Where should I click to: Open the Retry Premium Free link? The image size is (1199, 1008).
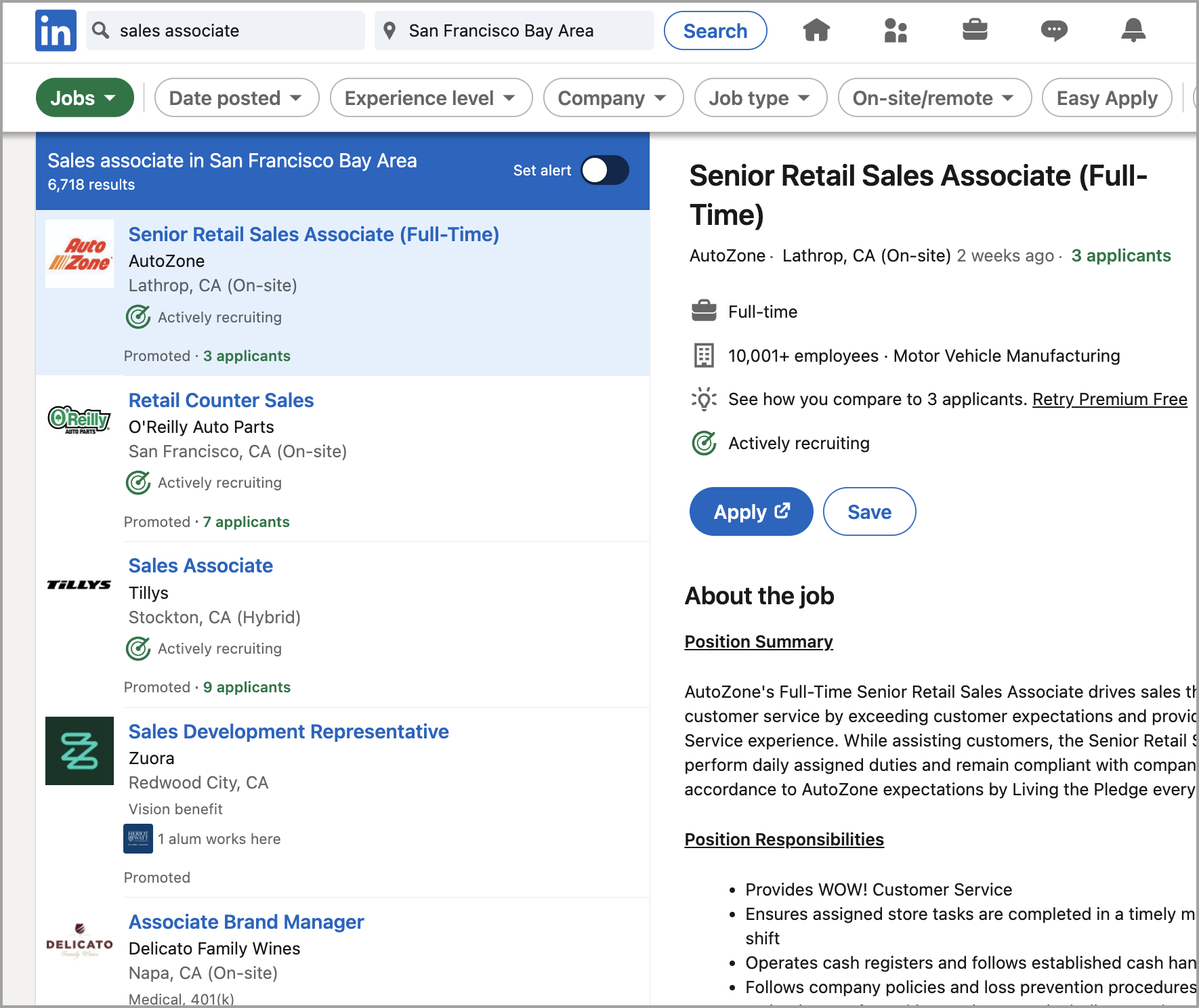click(1109, 400)
